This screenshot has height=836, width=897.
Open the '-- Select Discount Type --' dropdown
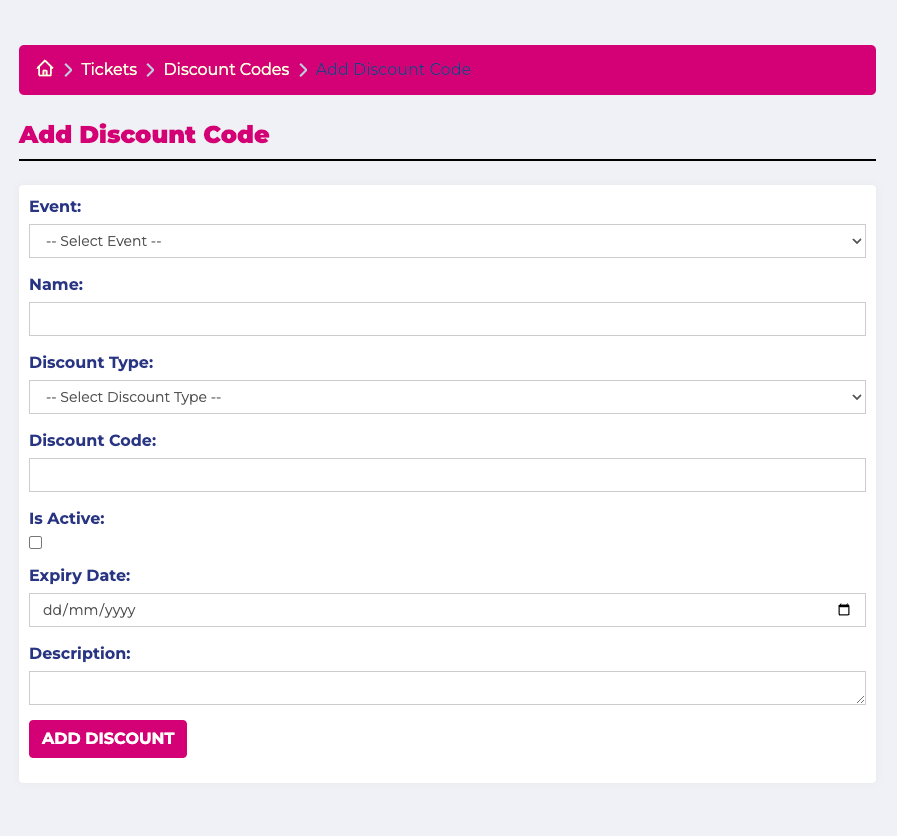447,397
